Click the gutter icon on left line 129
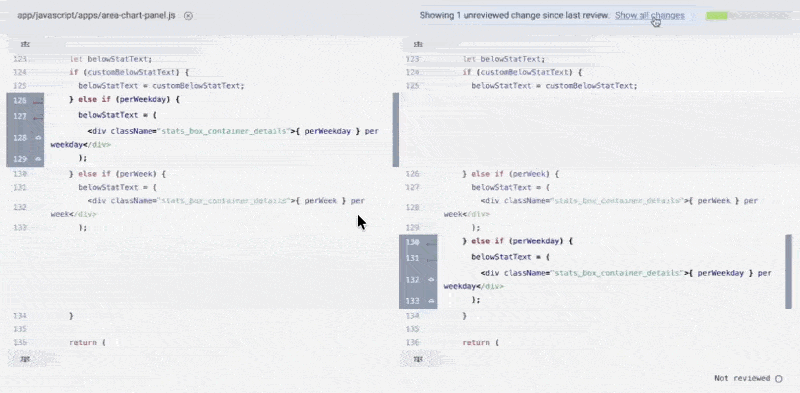The width and height of the screenshot is (800, 393). (x=38, y=159)
